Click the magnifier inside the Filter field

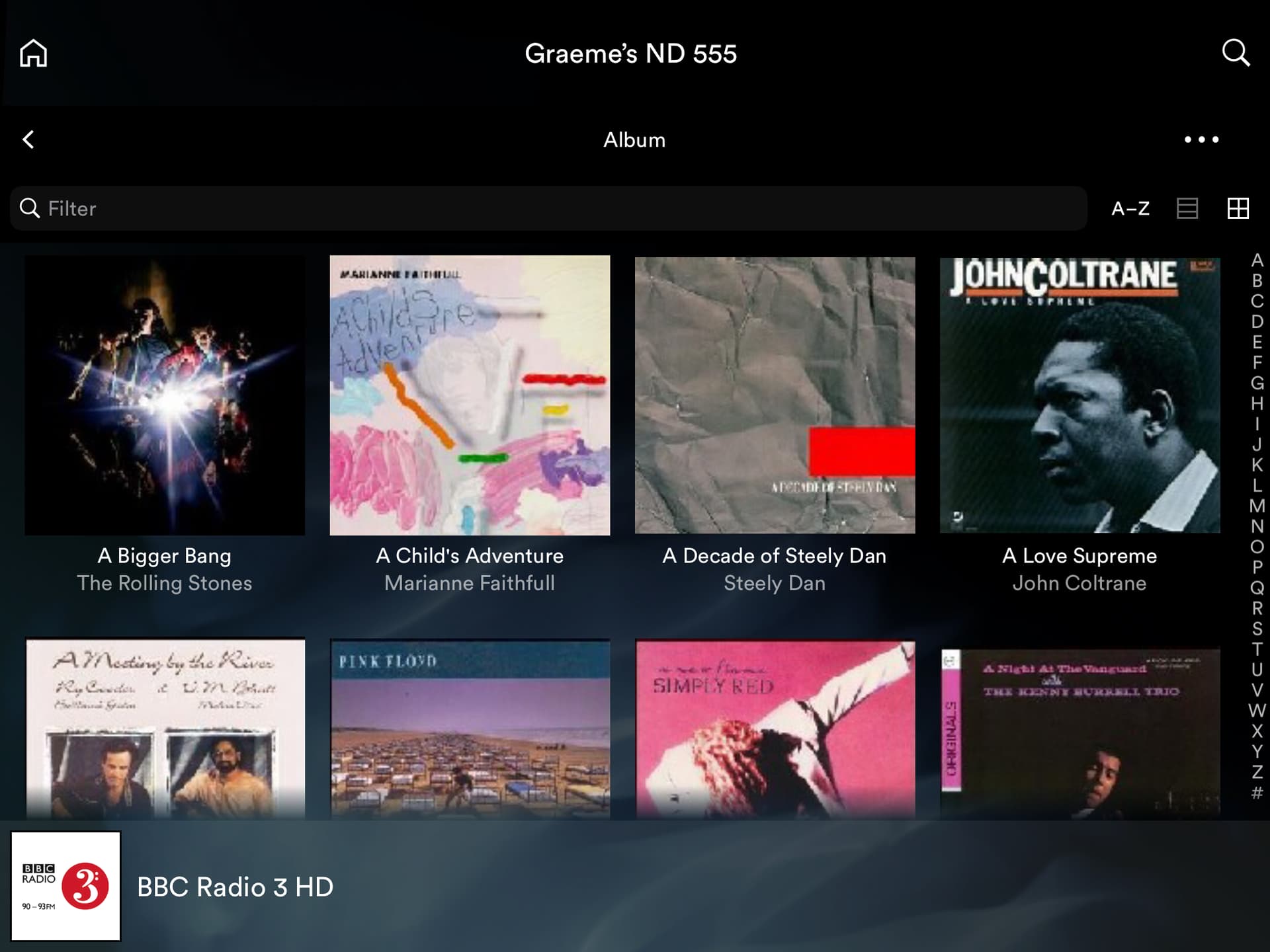(30, 208)
